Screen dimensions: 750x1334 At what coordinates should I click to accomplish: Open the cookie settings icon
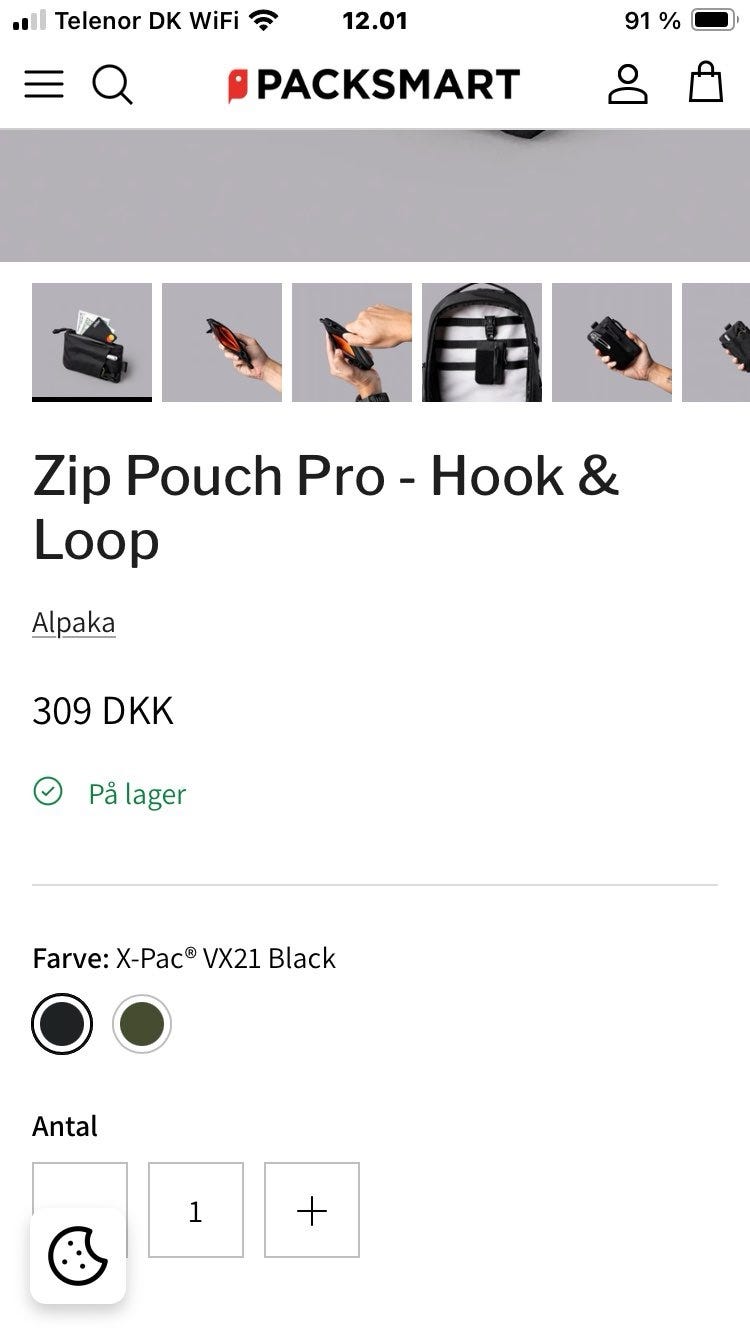click(78, 1255)
